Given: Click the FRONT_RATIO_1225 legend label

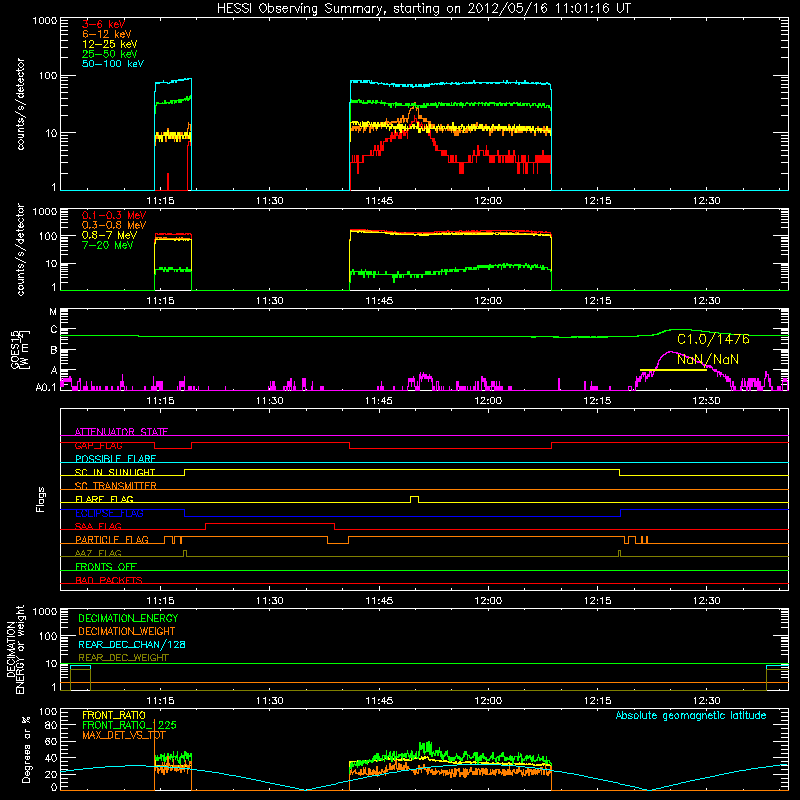Looking at the screenshot, I should [129, 725].
